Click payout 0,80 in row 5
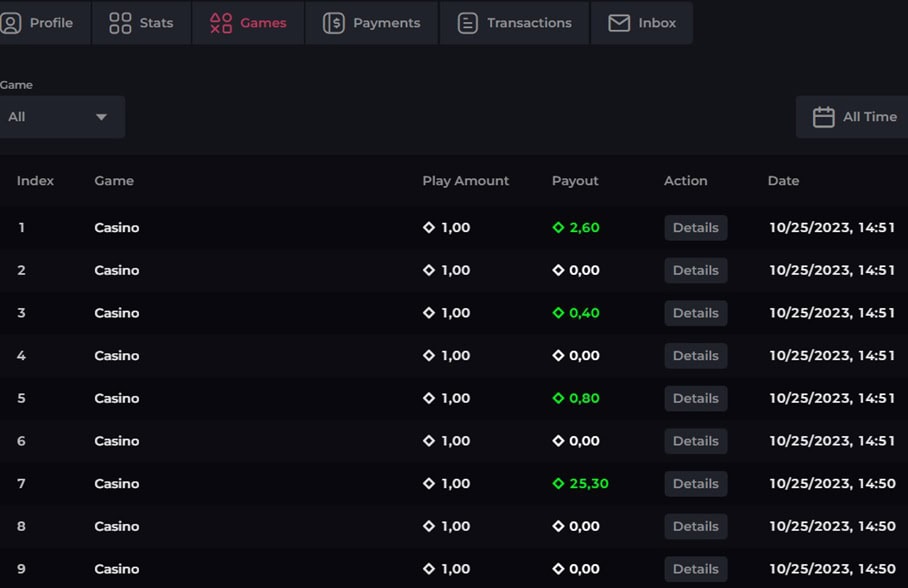Image resolution: width=908 pixels, height=588 pixels. pyautogui.click(x=584, y=398)
